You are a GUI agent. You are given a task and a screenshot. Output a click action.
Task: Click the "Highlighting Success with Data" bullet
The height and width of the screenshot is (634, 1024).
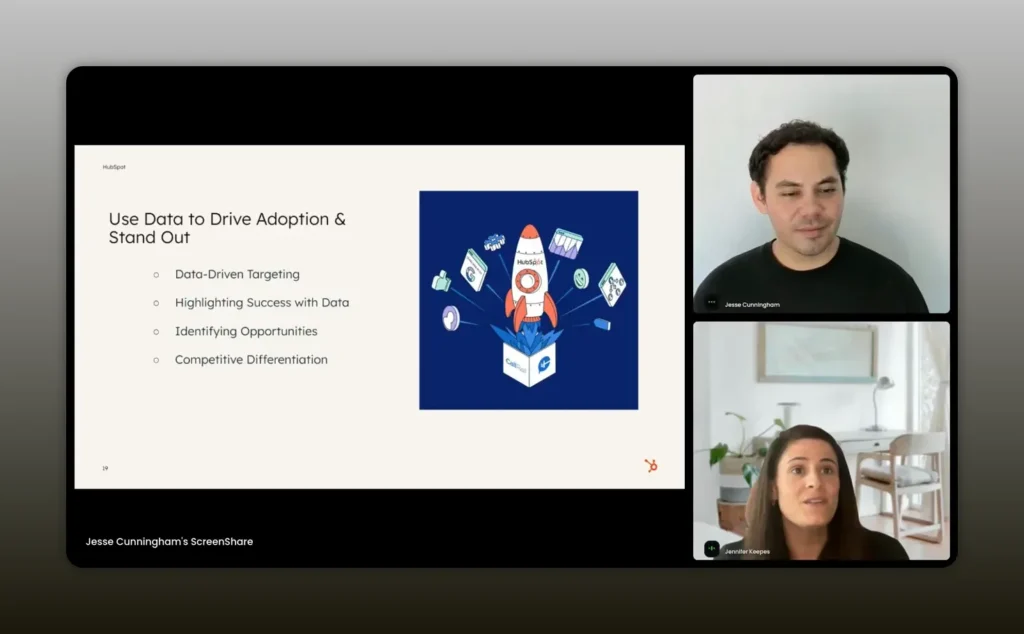(x=262, y=302)
